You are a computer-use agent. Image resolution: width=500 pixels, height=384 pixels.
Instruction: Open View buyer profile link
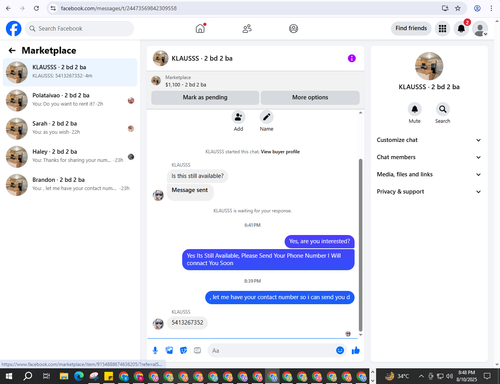[280, 152]
